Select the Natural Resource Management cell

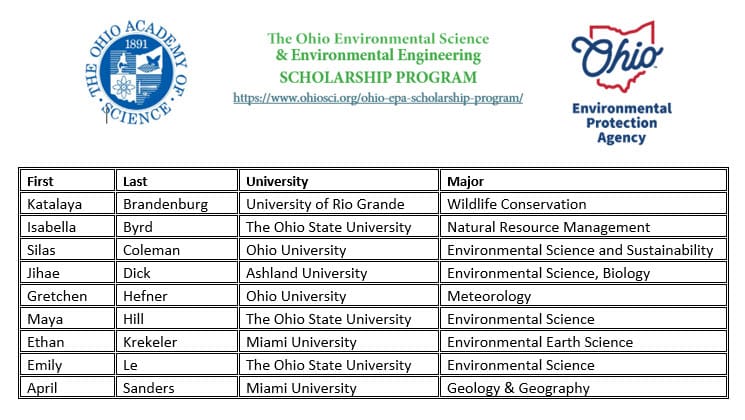point(583,227)
